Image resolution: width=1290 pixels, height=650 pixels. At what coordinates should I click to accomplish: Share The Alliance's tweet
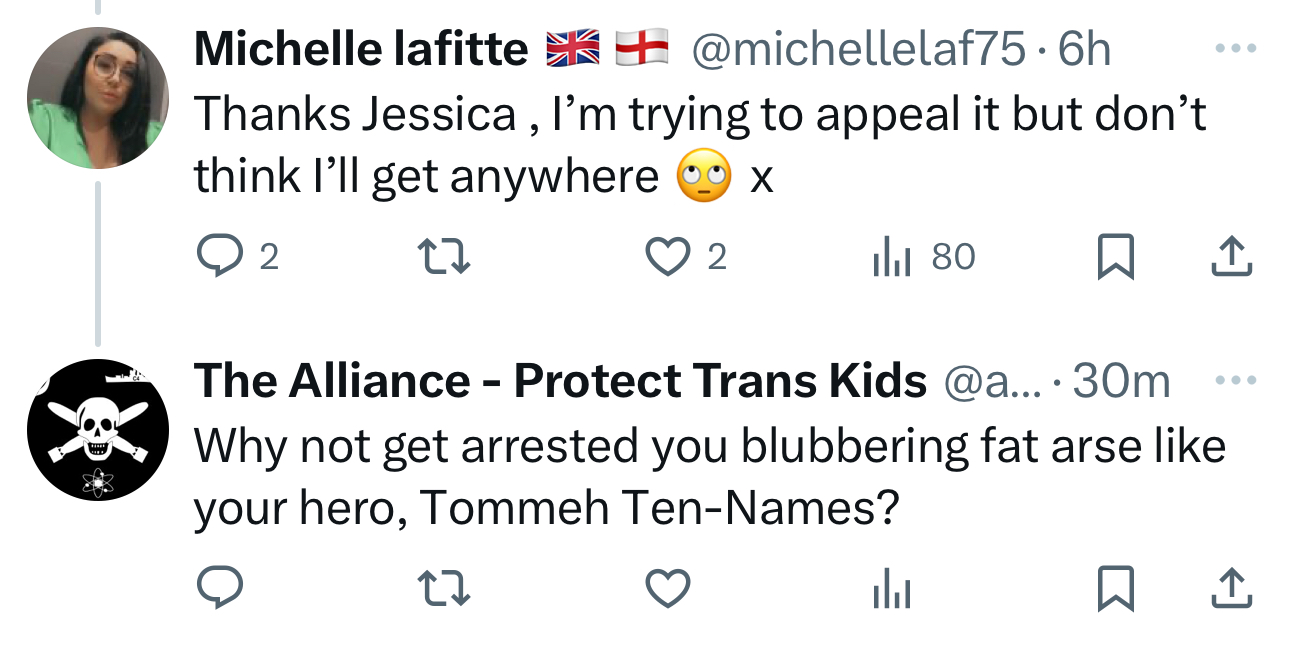(1231, 590)
